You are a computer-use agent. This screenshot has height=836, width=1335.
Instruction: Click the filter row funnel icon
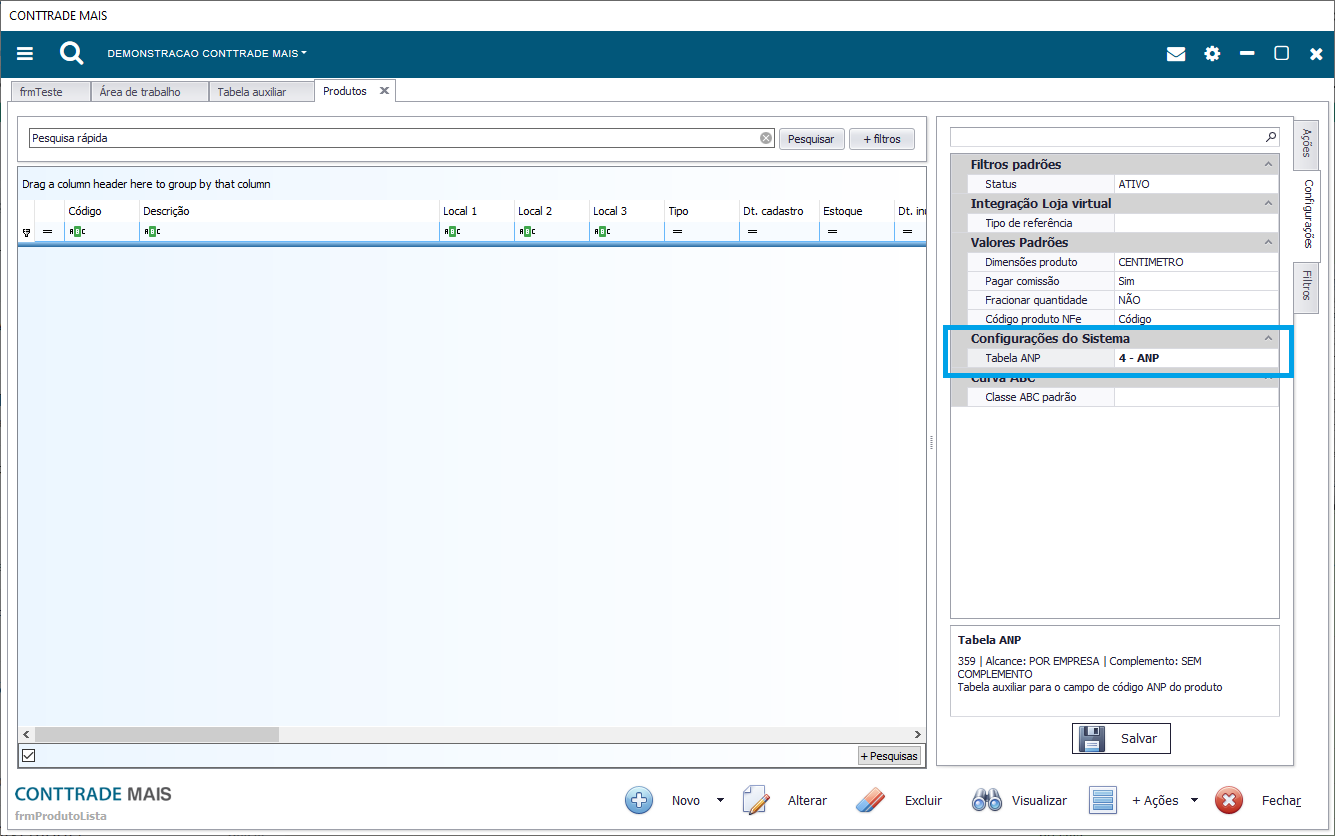tap(26, 232)
